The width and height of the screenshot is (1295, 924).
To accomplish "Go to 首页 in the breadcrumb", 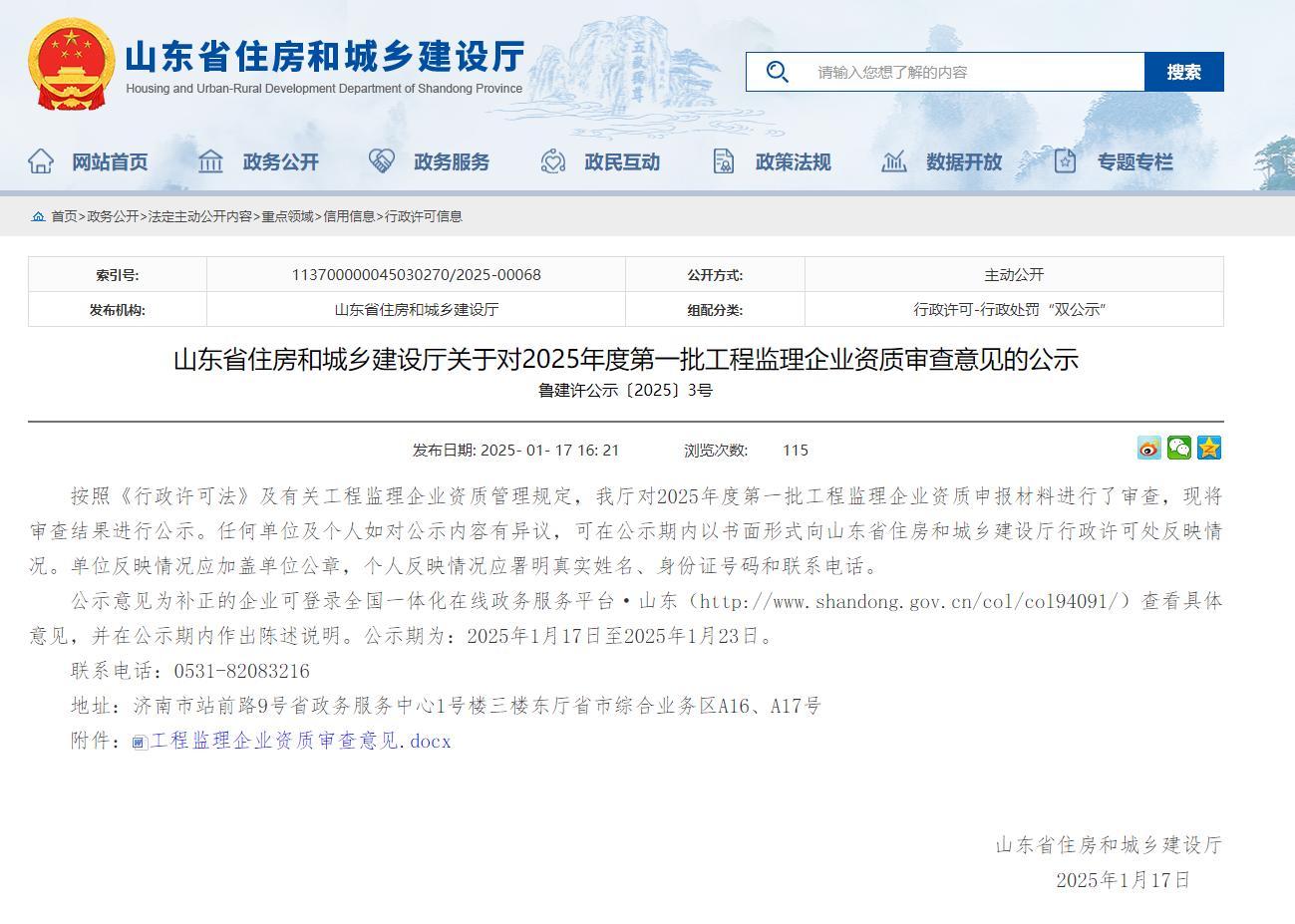I will pos(64,216).
